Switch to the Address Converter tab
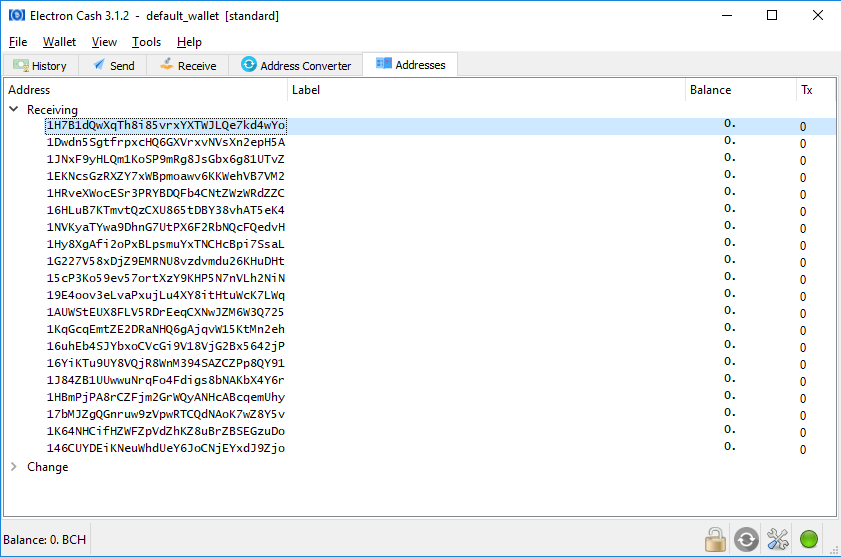The image size is (841, 557). click(x=296, y=65)
